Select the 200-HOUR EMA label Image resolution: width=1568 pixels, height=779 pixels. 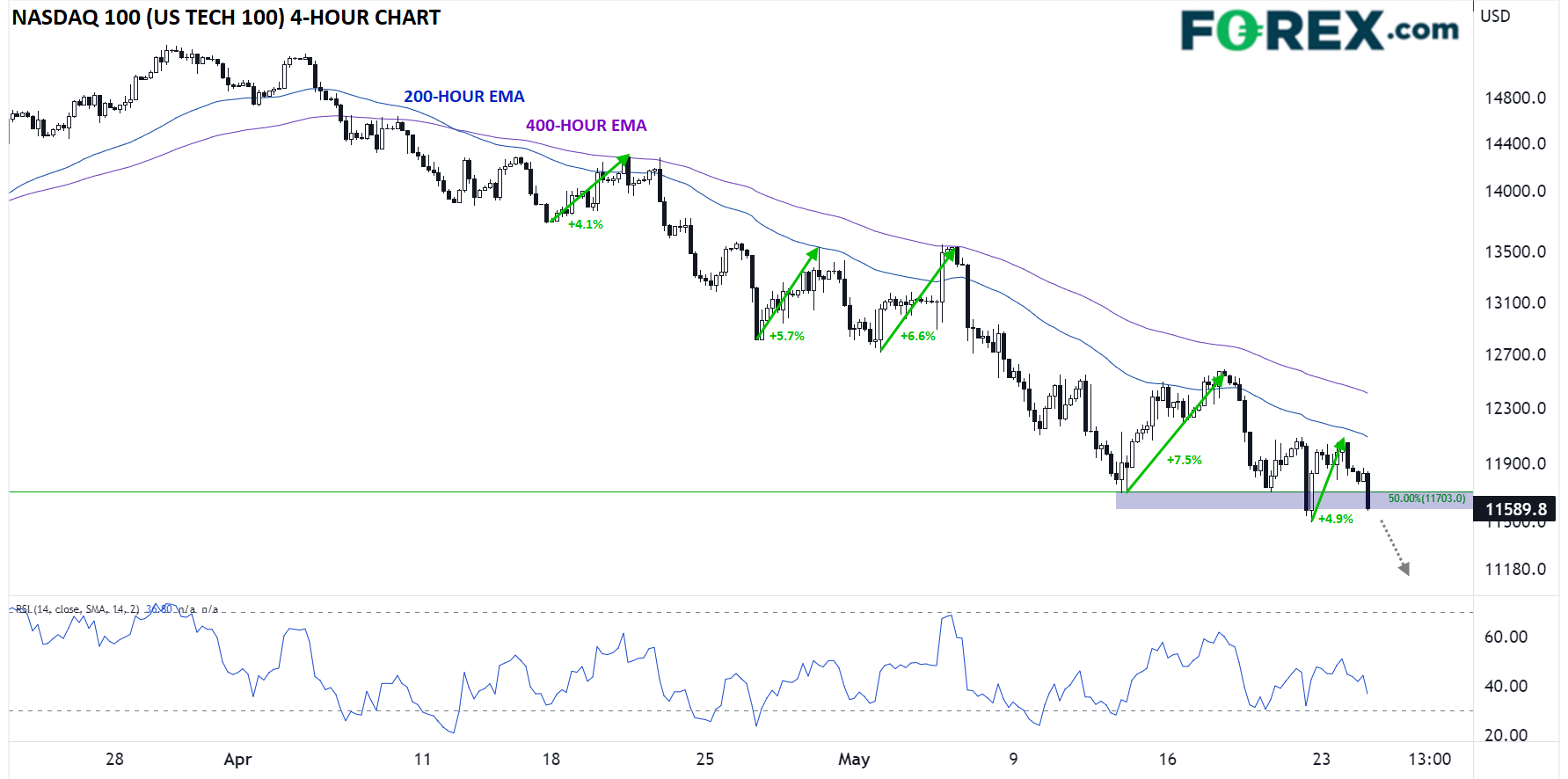(463, 97)
